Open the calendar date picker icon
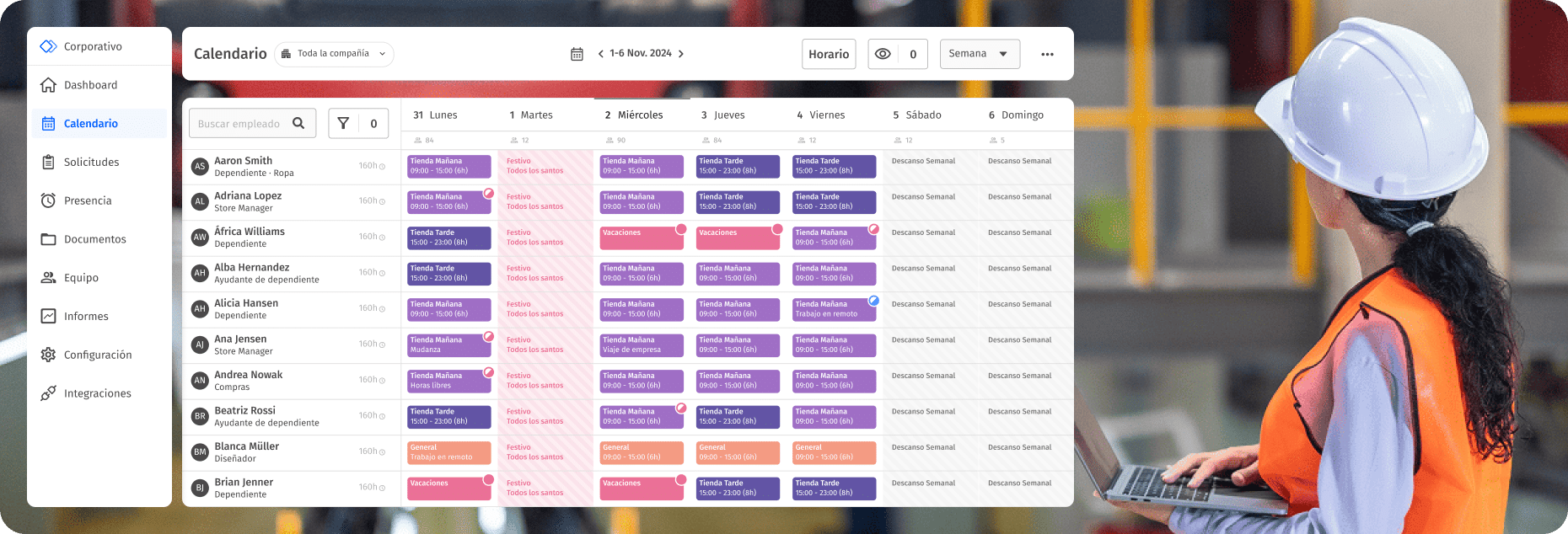This screenshot has width=1568, height=534. pos(577,54)
